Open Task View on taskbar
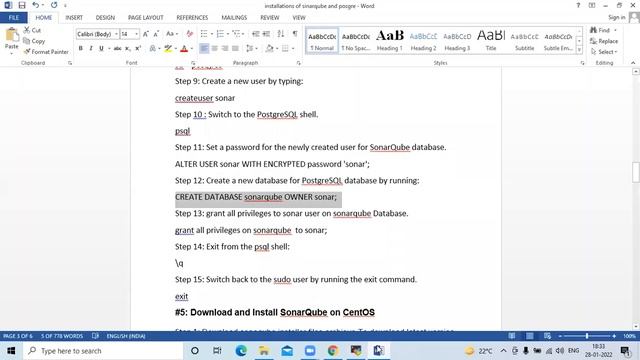The width and height of the screenshot is (640, 360). 217,351
